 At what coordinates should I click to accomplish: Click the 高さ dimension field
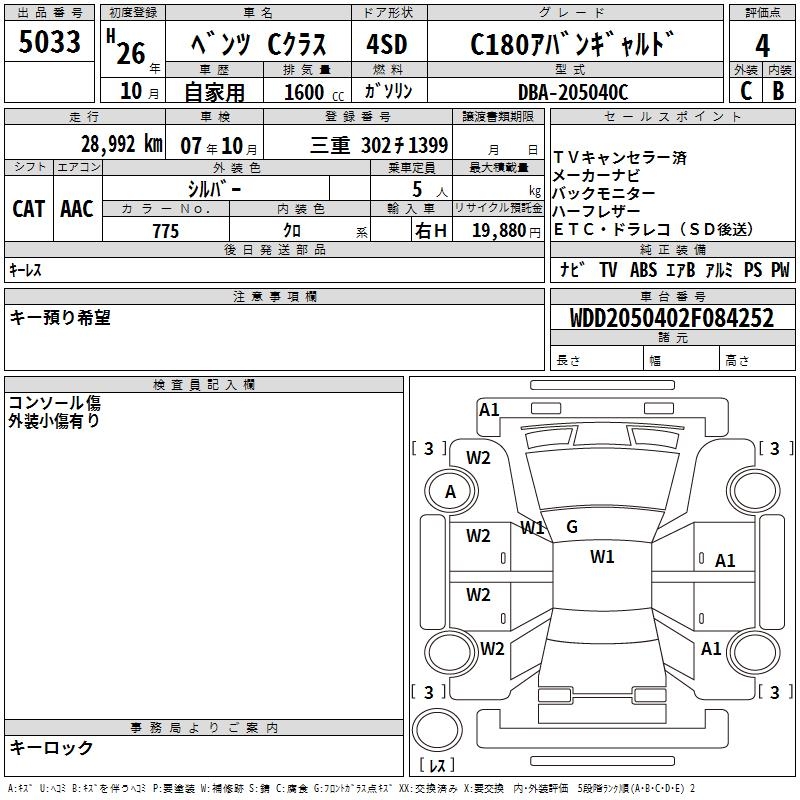(758, 360)
